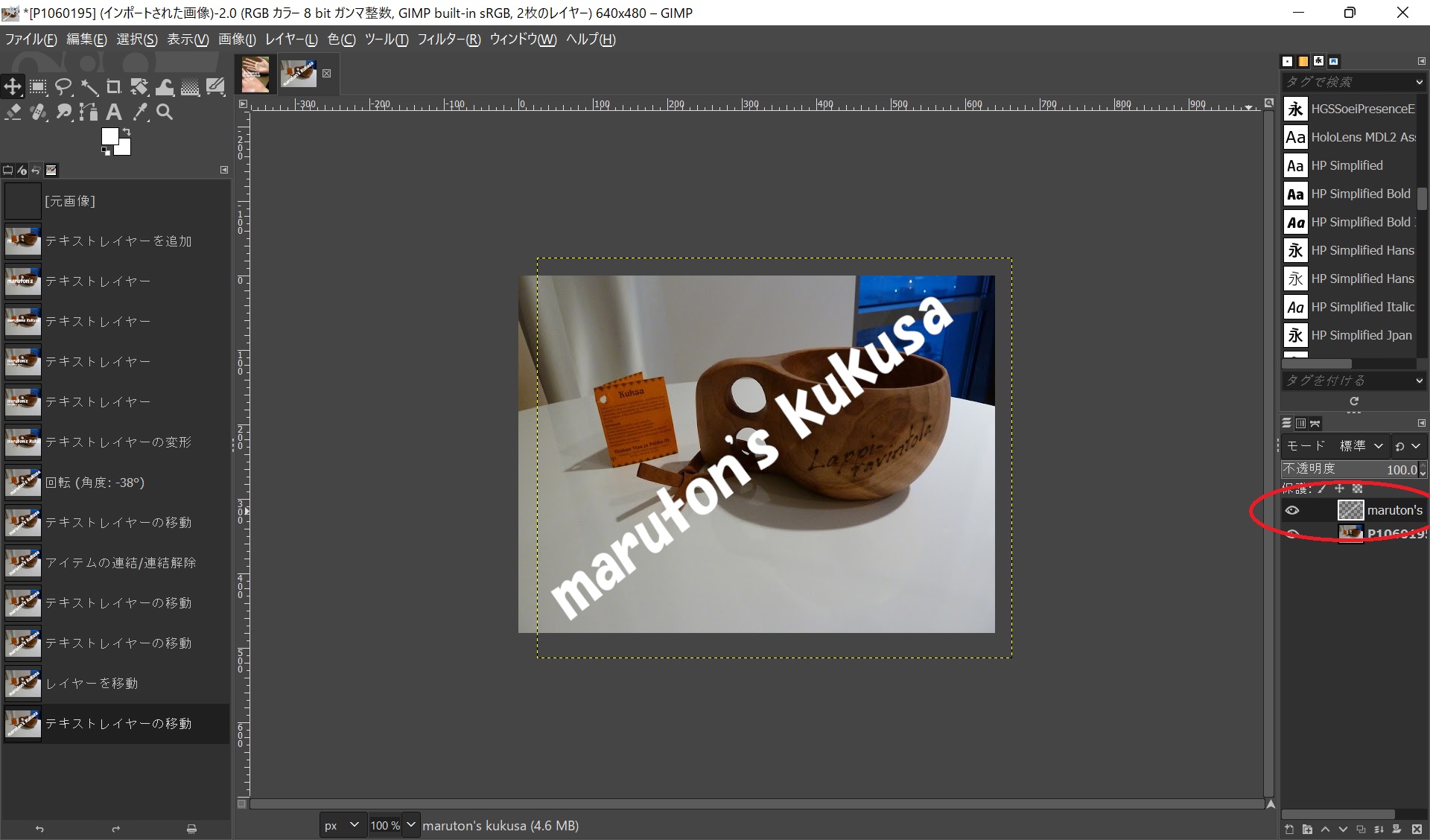Viewport: 1430px width, 840px height.
Task: Select the Color Picker eyedropper tool
Action: (139, 112)
